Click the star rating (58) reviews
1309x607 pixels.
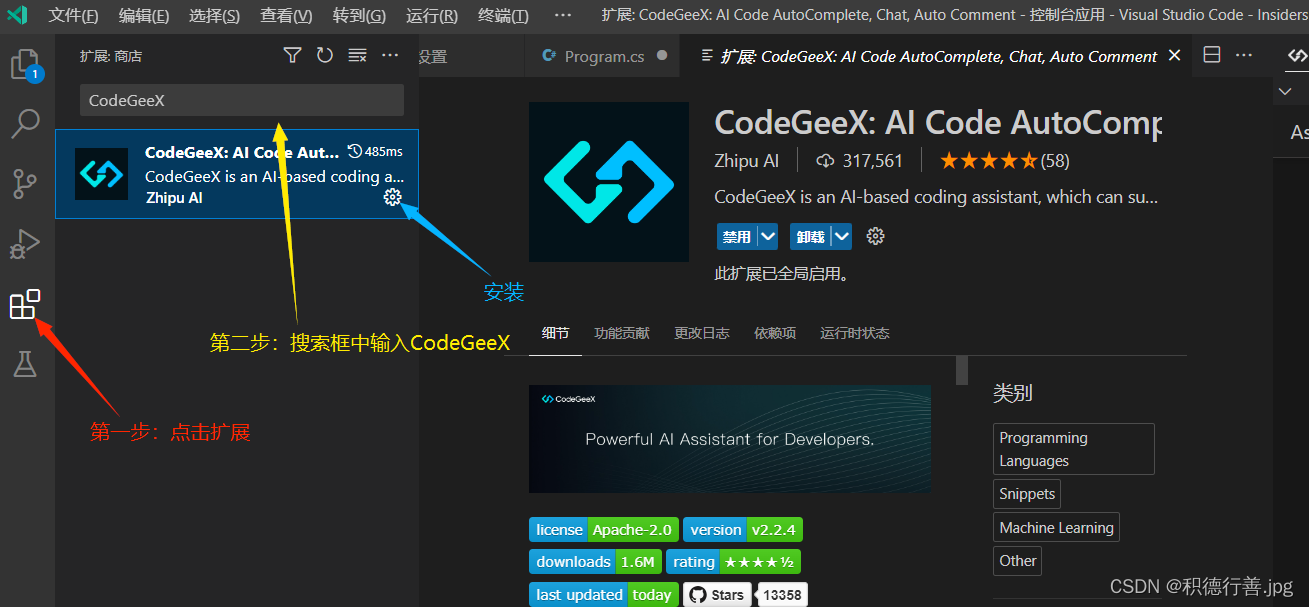[1004, 160]
